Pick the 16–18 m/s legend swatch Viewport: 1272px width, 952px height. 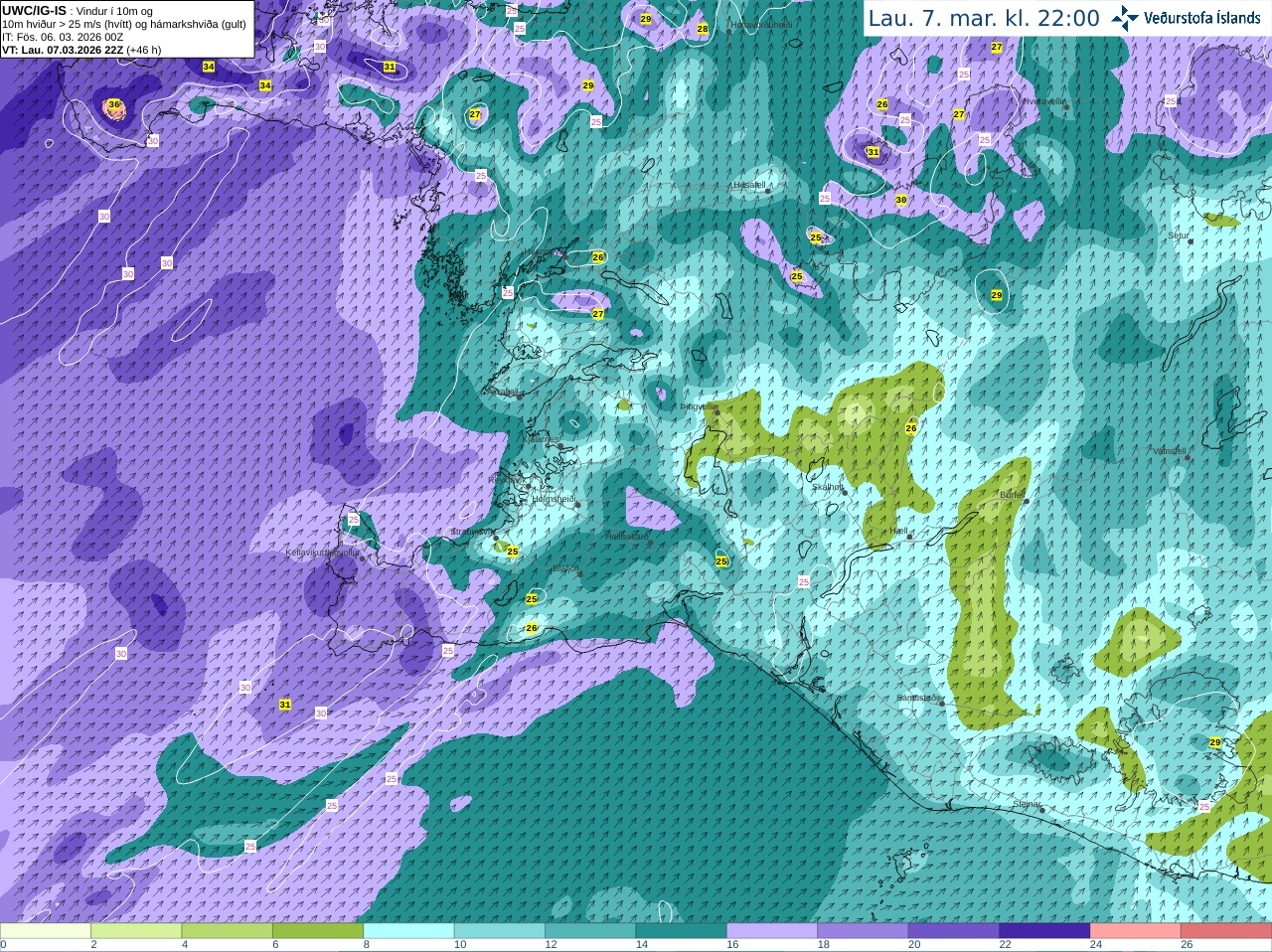pos(772,931)
